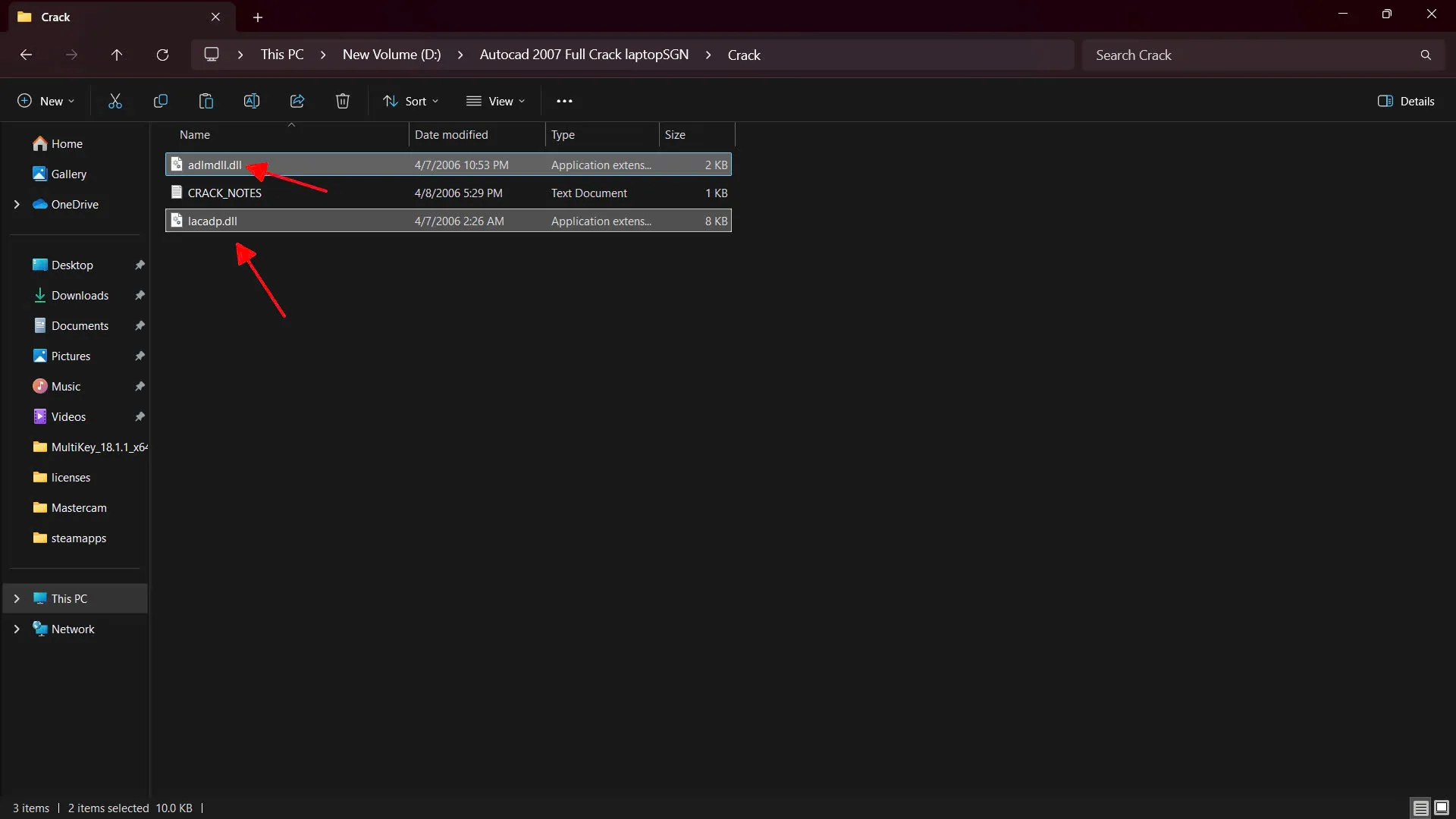This screenshot has width=1456, height=819.
Task: Click the Cut scissors icon
Action: coord(115,101)
